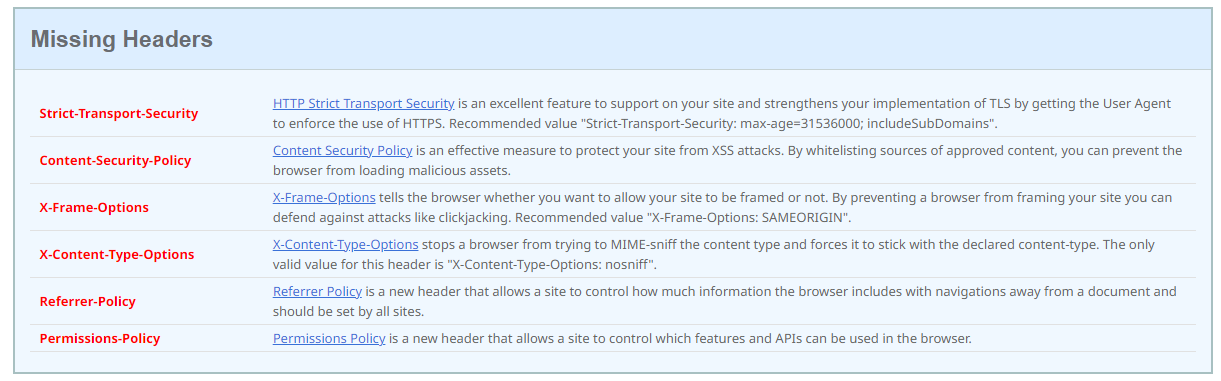Open the Permissions Policy link
Image resolution: width=1221 pixels, height=381 pixels.
pyautogui.click(x=329, y=339)
